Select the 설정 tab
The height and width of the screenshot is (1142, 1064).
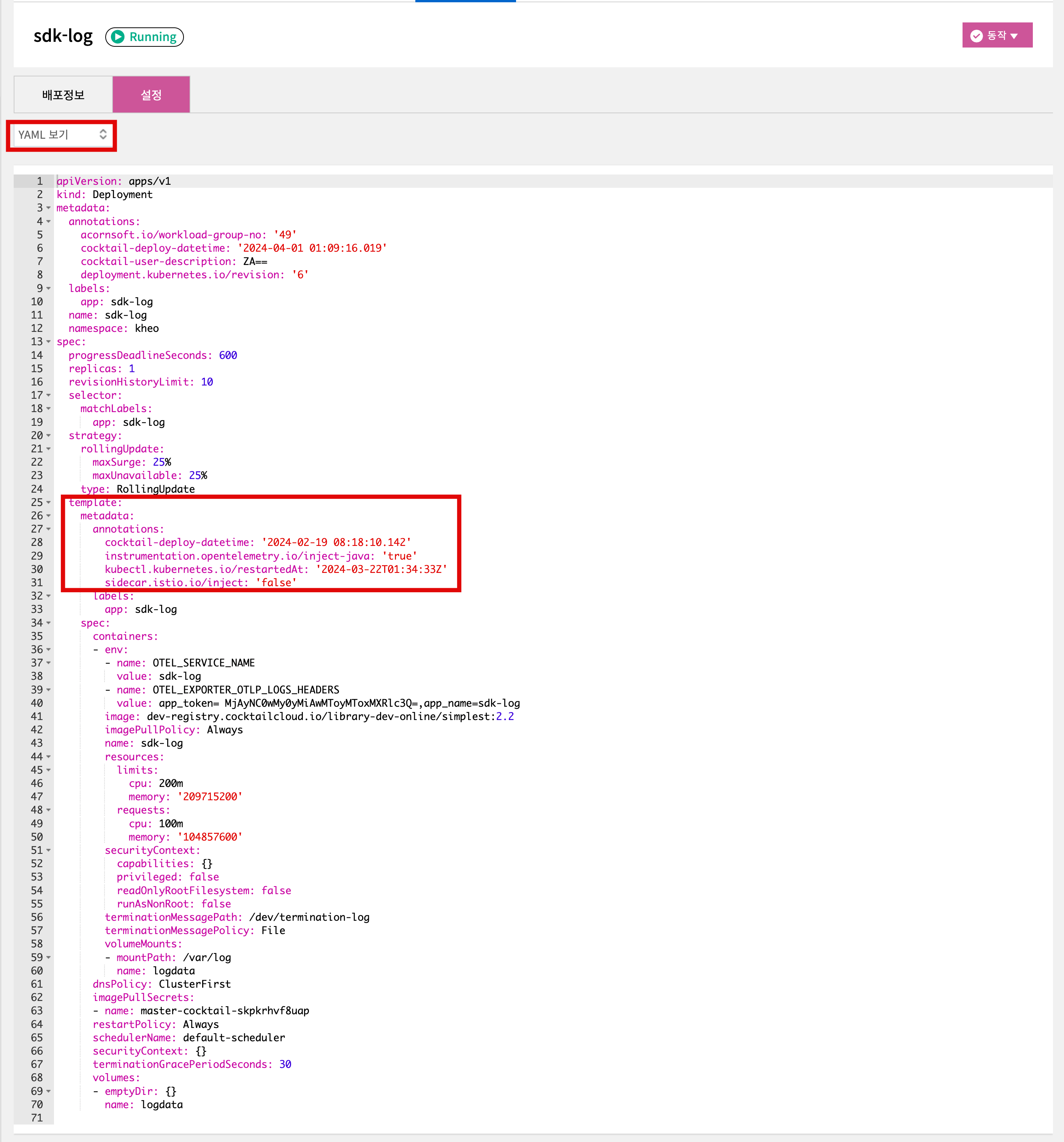[x=151, y=95]
